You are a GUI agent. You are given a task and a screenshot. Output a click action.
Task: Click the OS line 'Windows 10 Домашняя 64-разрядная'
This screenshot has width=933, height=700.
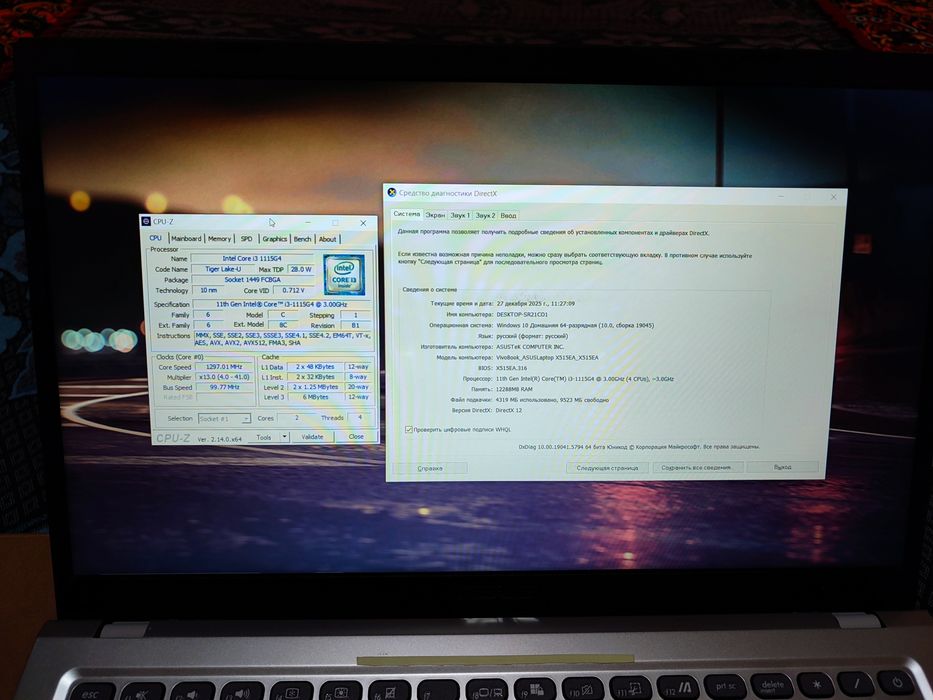pyautogui.click(x=575, y=326)
